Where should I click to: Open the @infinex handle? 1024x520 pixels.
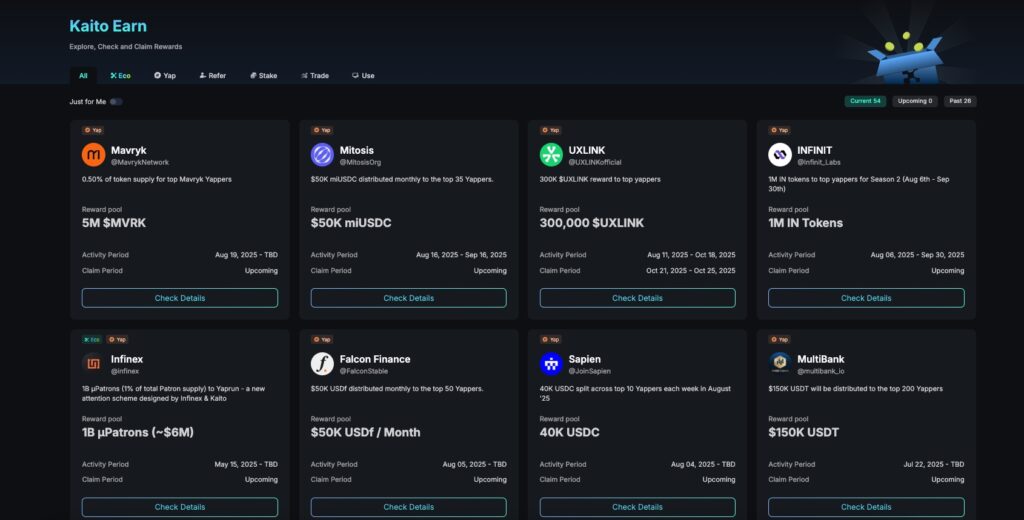[125, 371]
